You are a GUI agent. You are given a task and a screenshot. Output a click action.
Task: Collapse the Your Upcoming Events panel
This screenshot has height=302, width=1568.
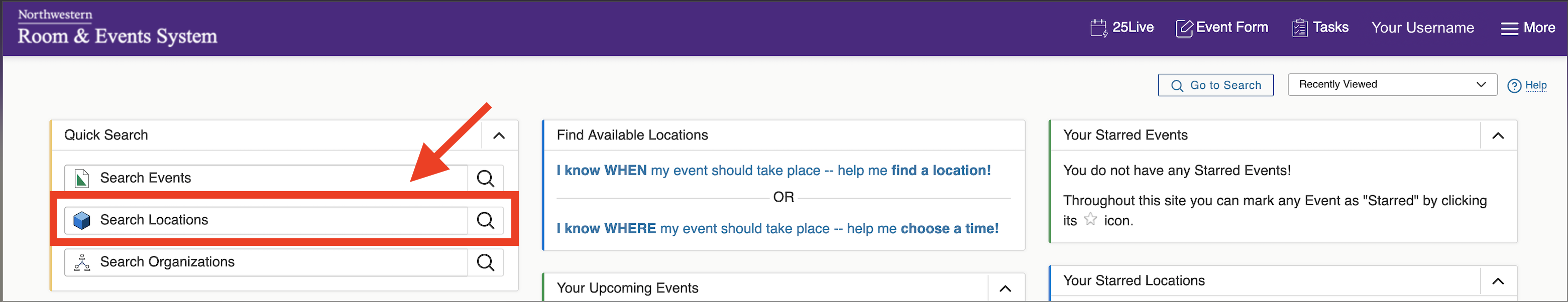tap(1005, 288)
